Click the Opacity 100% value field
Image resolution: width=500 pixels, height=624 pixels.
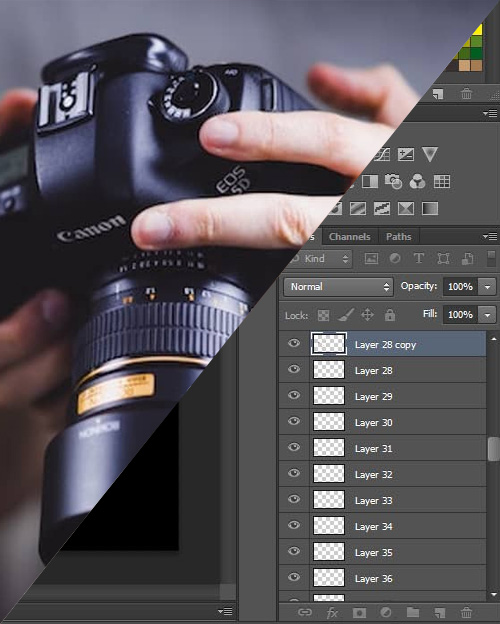[461, 287]
